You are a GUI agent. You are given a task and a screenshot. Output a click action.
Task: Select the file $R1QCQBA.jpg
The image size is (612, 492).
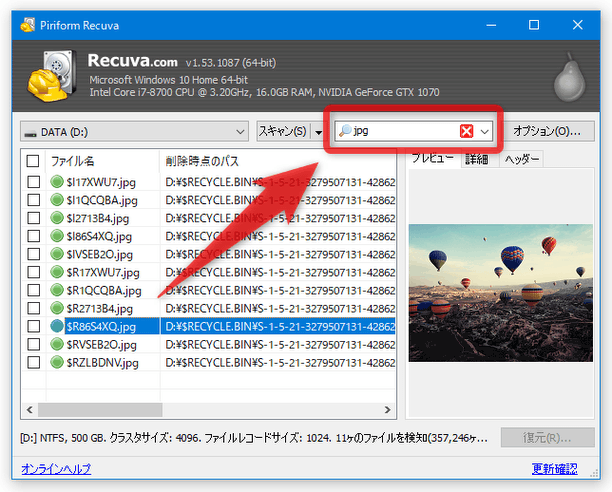click(x=104, y=290)
